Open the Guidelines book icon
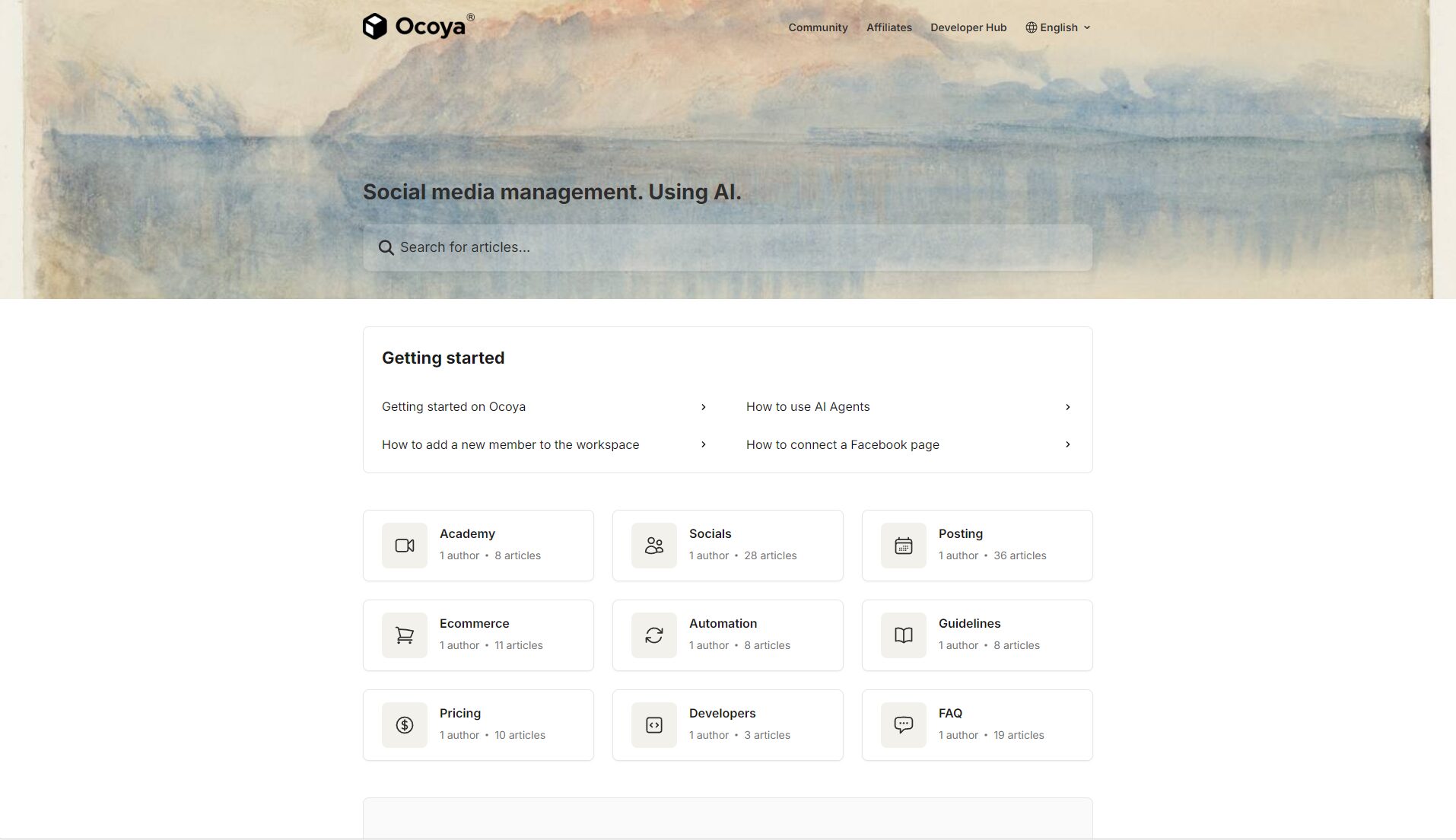This screenshot has width=1456, height=840. pos(903,635)
